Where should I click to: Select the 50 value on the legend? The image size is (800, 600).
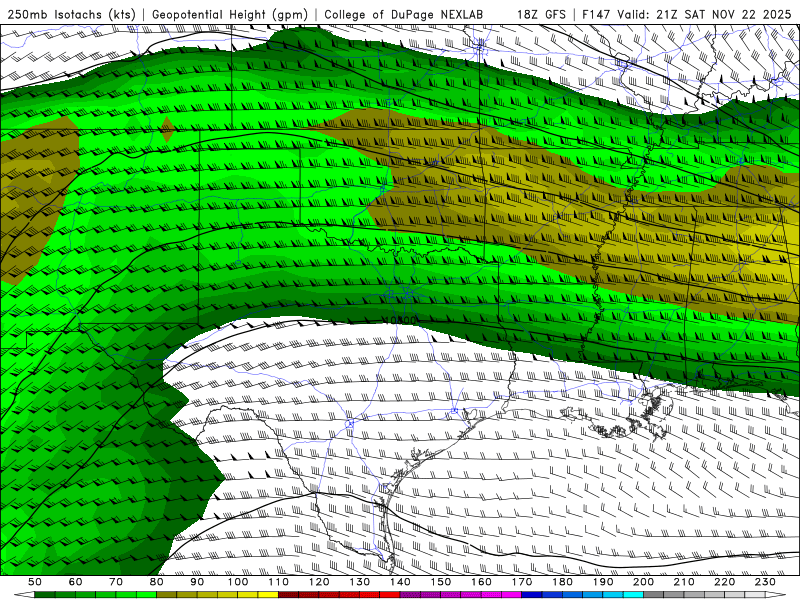tap(35, 582)
